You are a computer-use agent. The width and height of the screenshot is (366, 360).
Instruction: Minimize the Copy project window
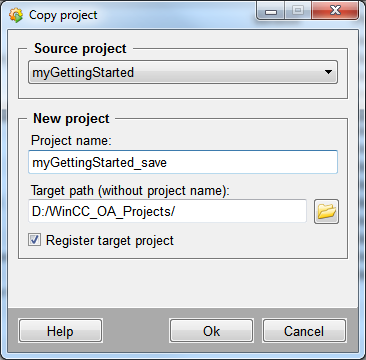coord(271,12)
